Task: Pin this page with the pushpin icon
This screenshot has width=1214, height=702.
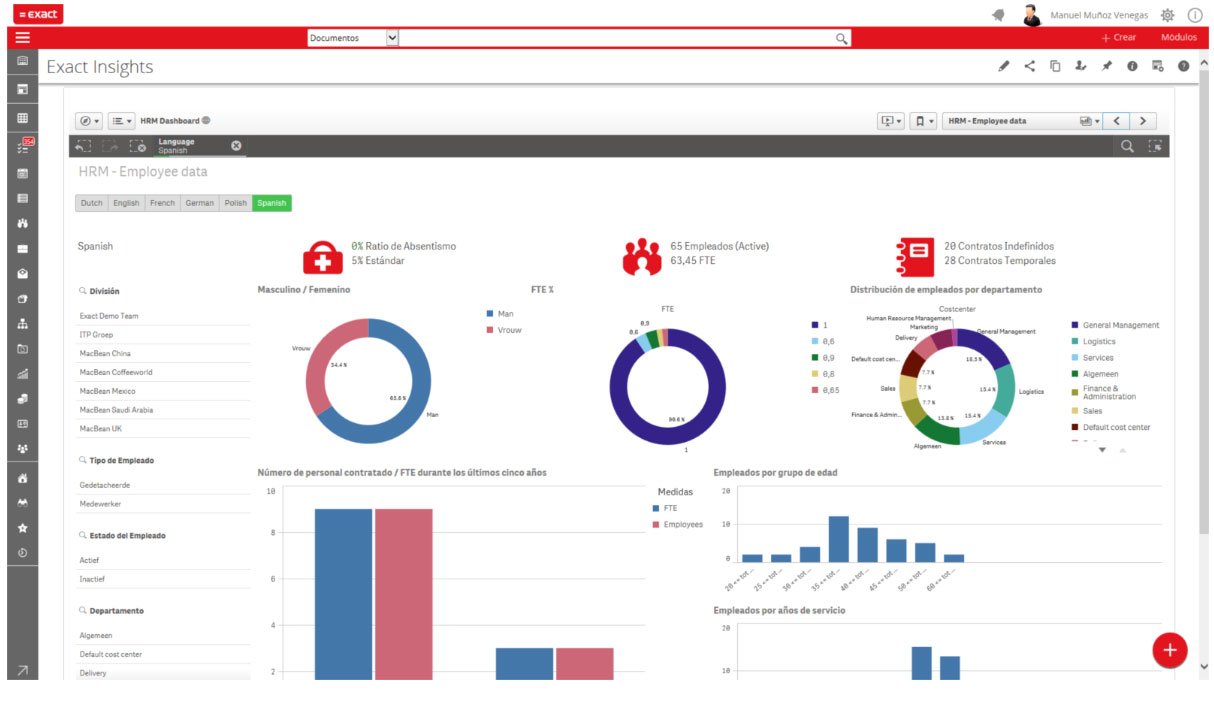Action: point(1106,67)
